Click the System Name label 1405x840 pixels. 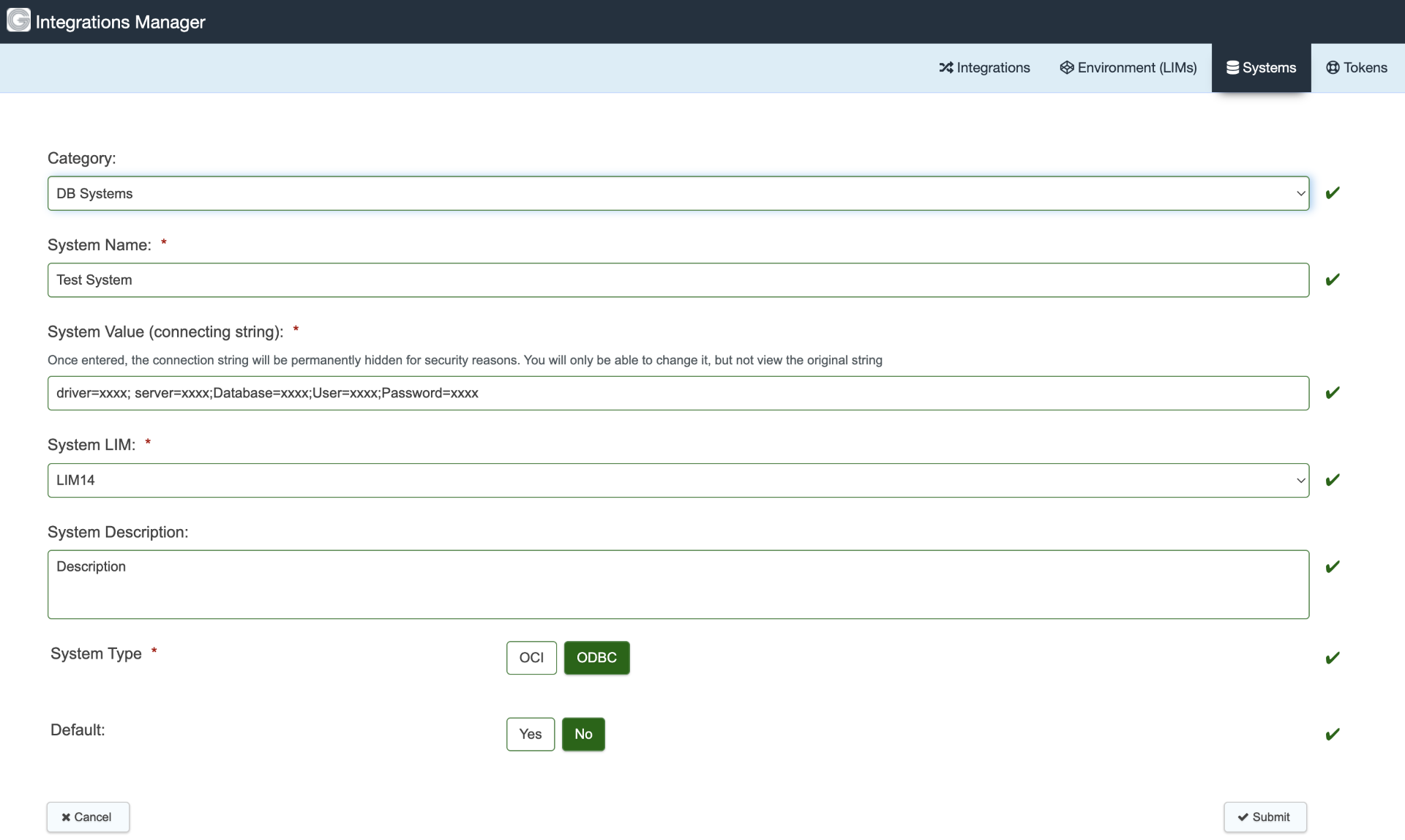(100, 245)
